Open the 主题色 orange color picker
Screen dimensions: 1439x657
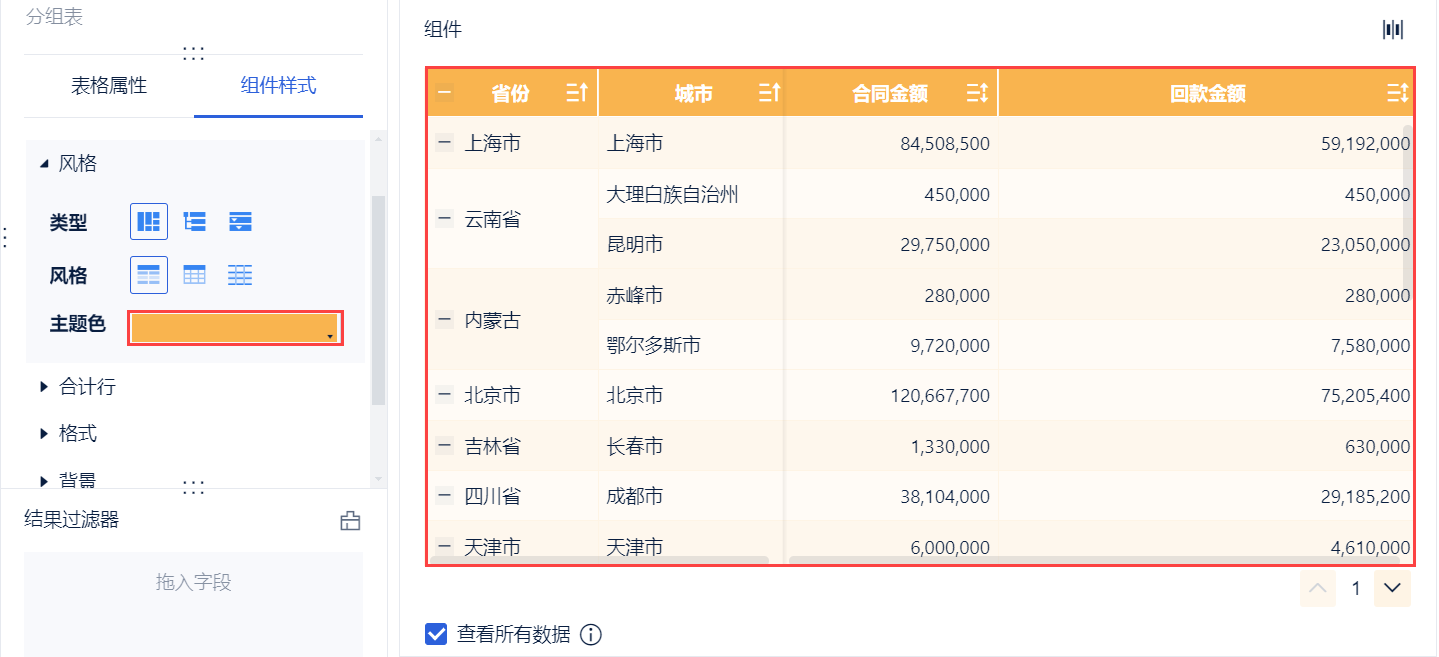[x=236, y=328]
